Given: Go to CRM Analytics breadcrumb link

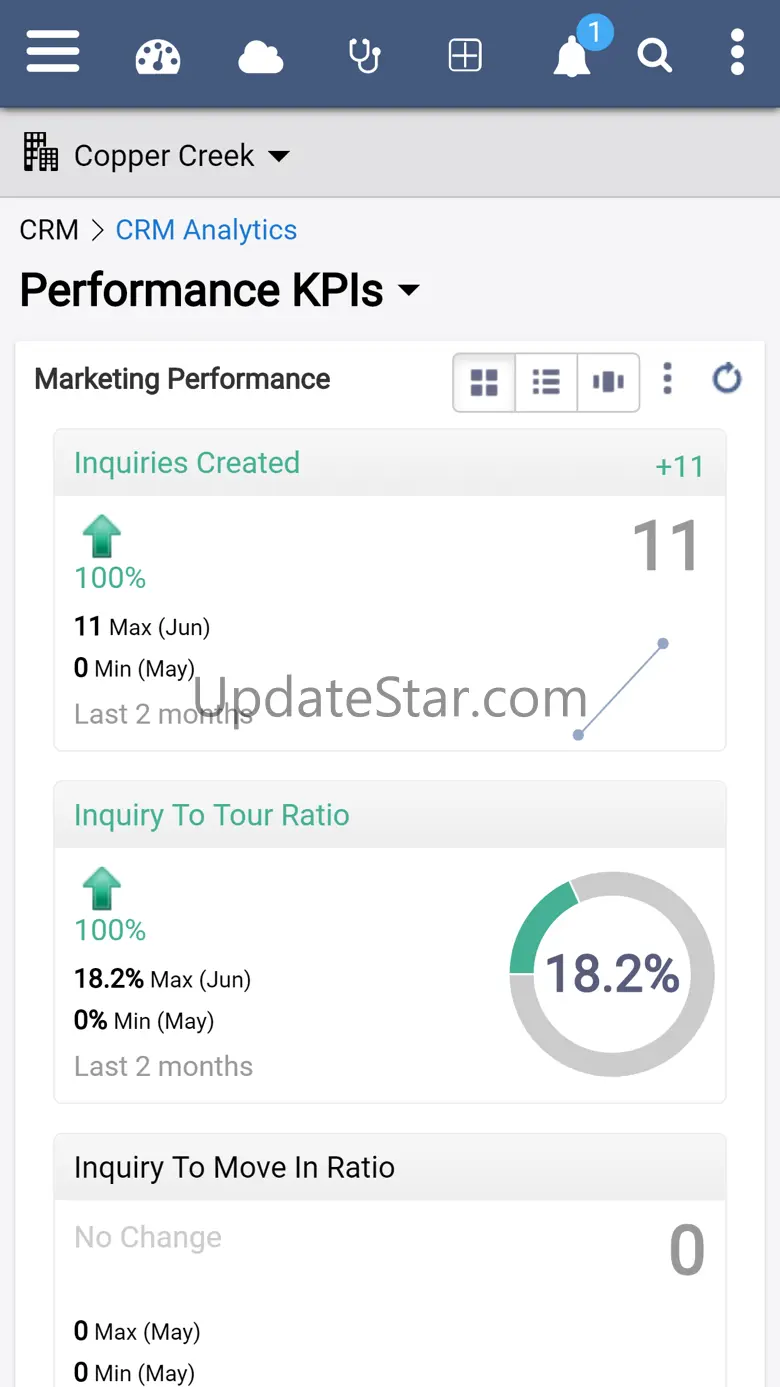Looking at the screenshot, I should (x=206, y=230).
